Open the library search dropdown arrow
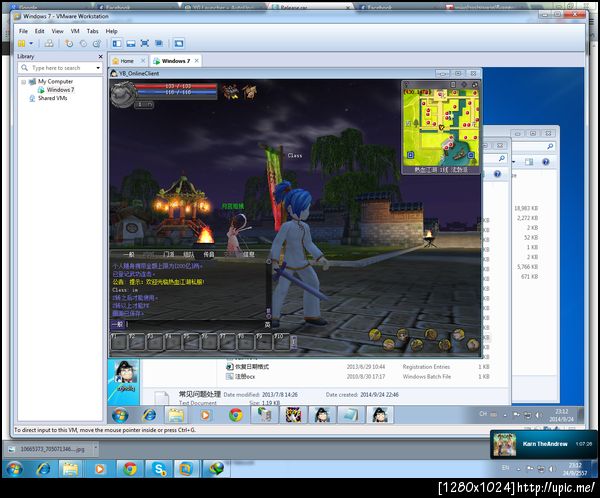Viewport: 600px width, 498px height. (x=98, y=68)
